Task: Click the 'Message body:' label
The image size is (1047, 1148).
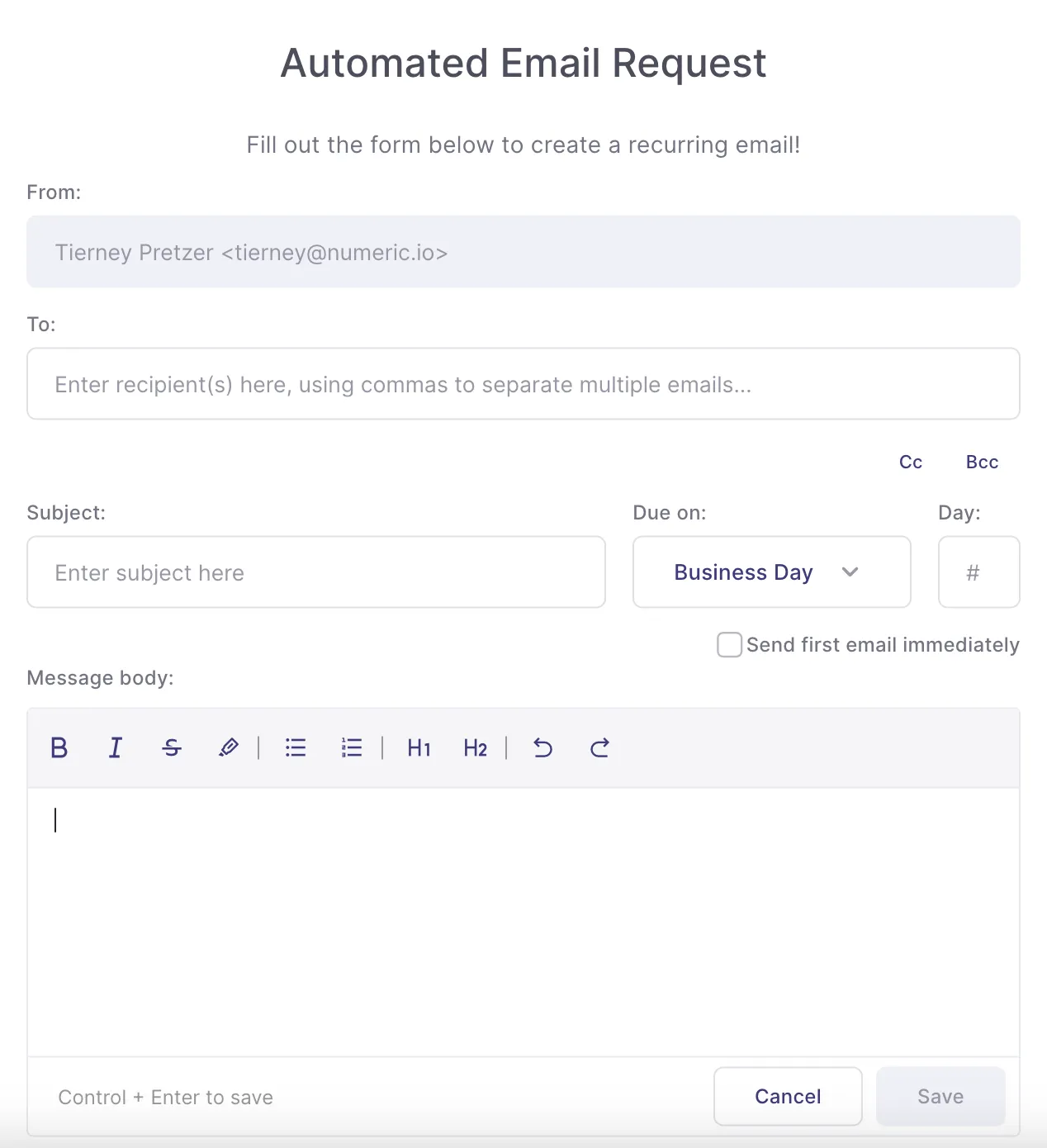Action: point(100,678)
